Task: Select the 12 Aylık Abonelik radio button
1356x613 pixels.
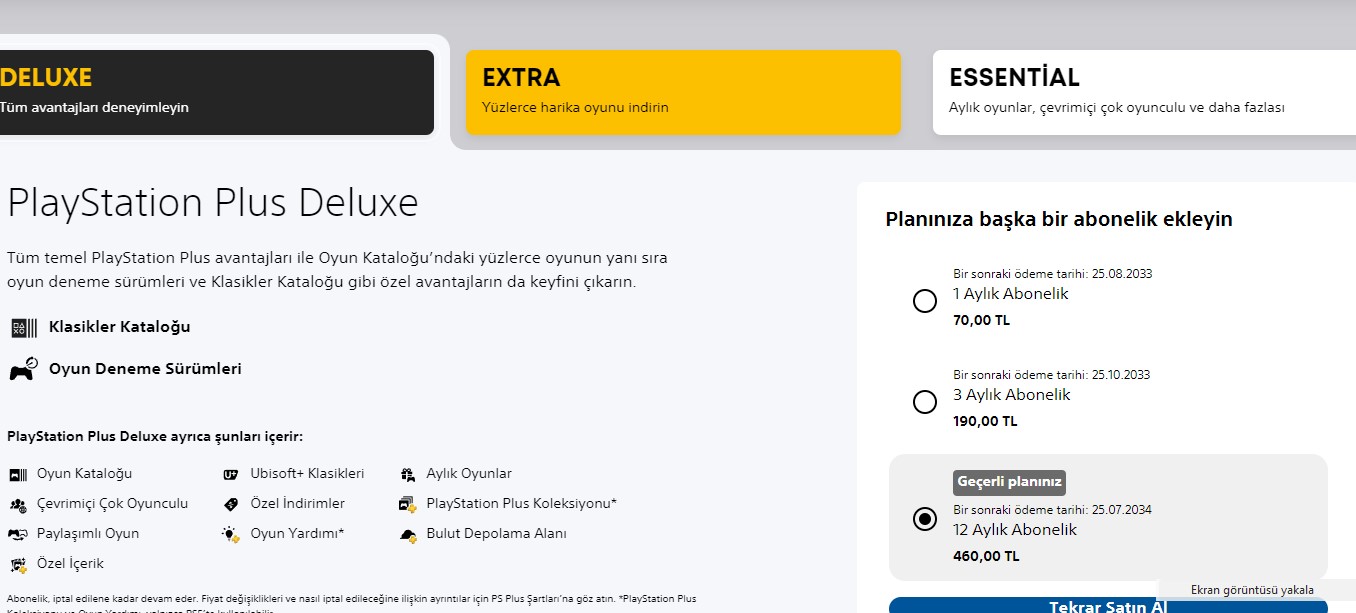Action: [925, 518]
